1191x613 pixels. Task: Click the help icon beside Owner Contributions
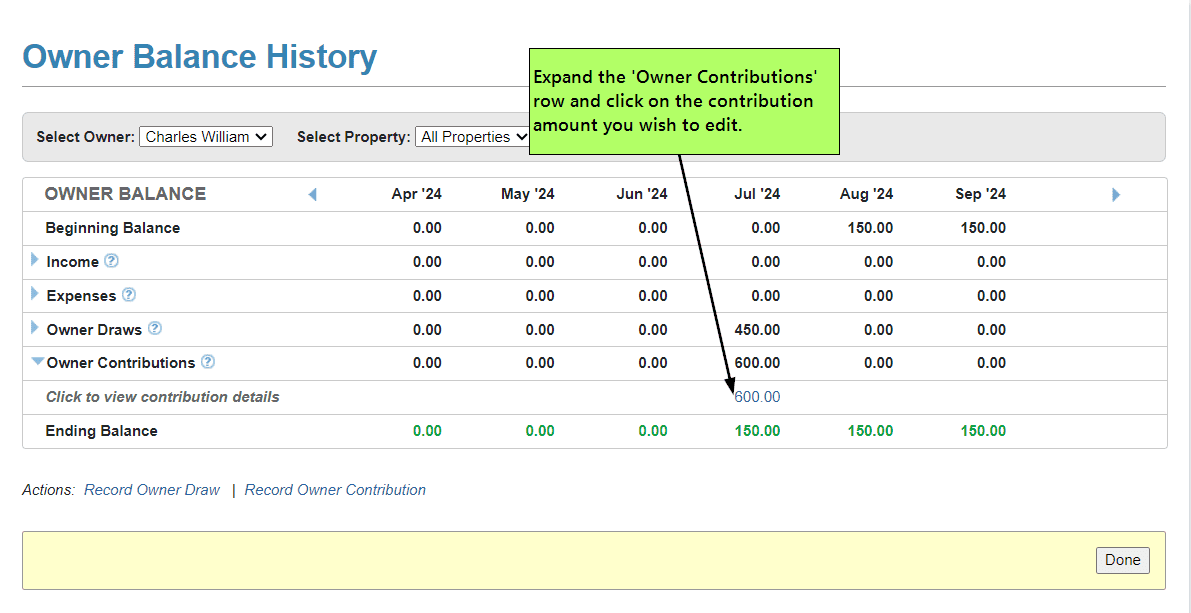point(208,362)
